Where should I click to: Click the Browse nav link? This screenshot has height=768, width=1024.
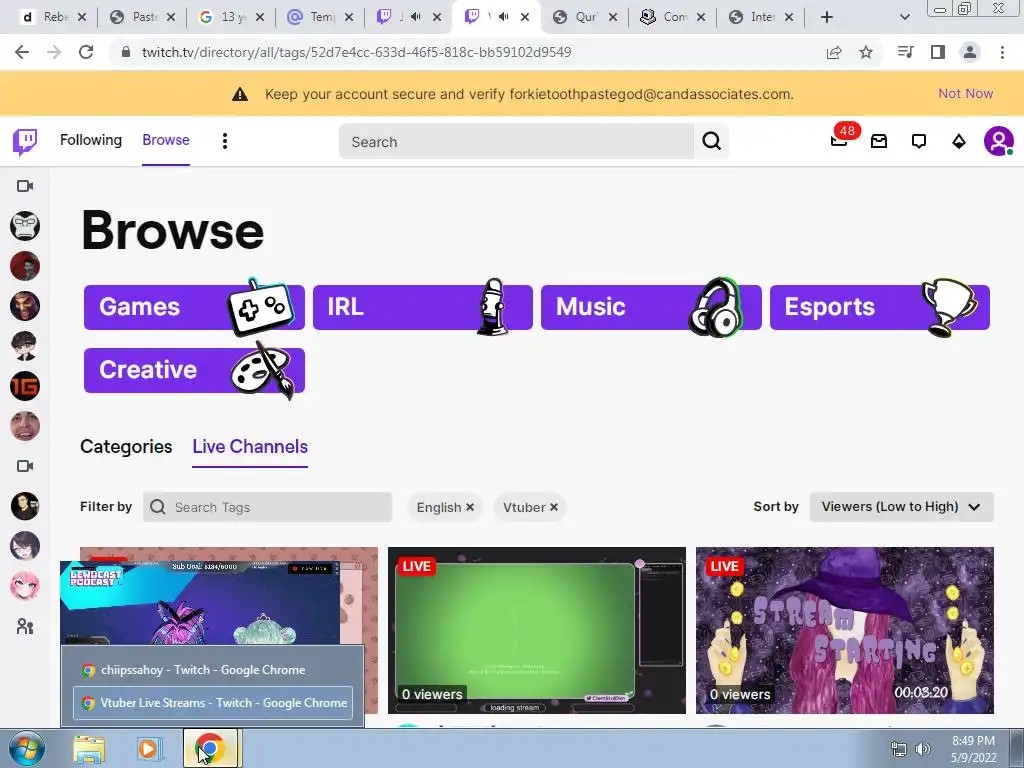166,140
